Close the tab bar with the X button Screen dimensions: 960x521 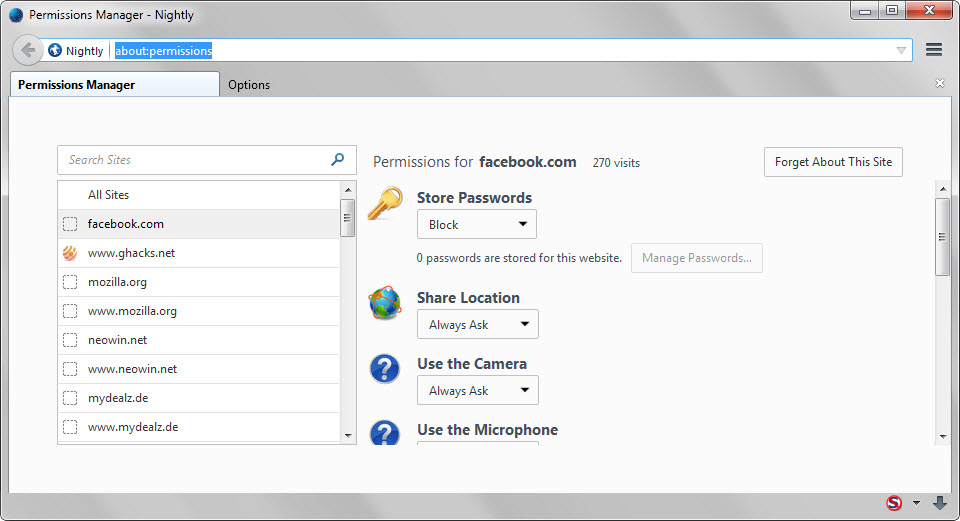tap(940, 83)
